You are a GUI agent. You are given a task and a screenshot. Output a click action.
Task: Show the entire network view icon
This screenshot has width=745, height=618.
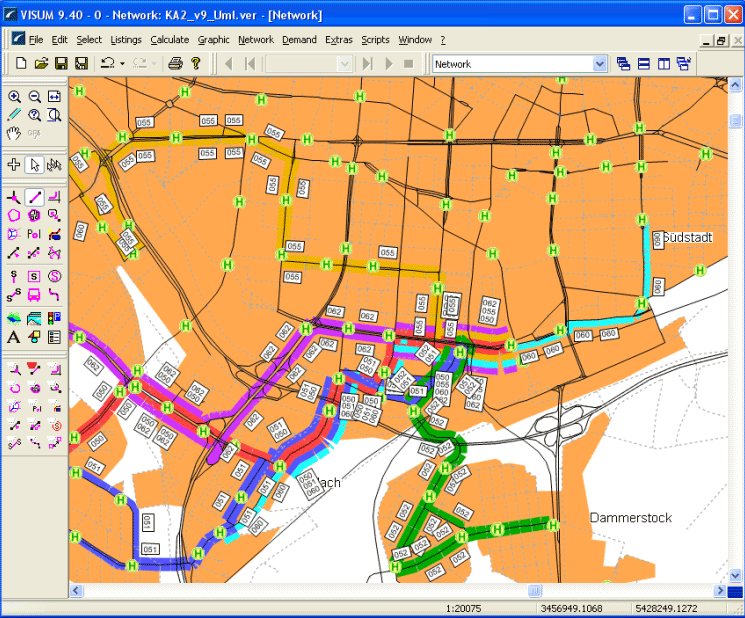pyautogui.click(x=54, y=96)
